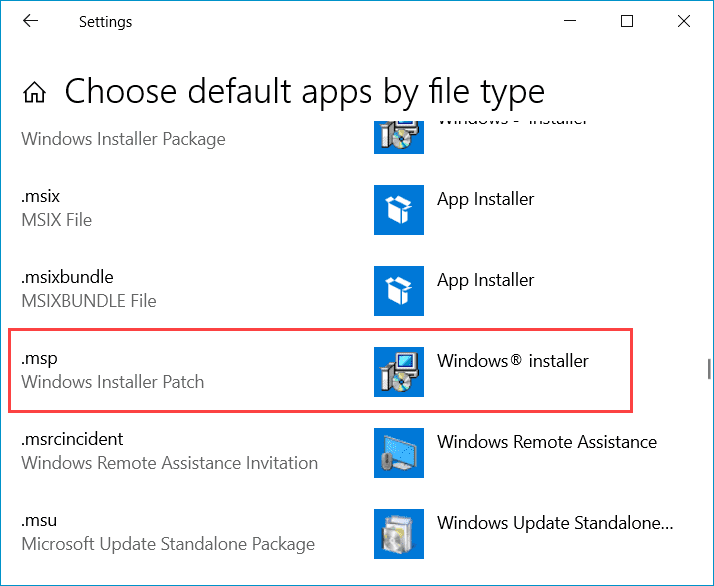Click the Settings title text
This screenshot has height=586, width=714.
click(x=106, y=22)
